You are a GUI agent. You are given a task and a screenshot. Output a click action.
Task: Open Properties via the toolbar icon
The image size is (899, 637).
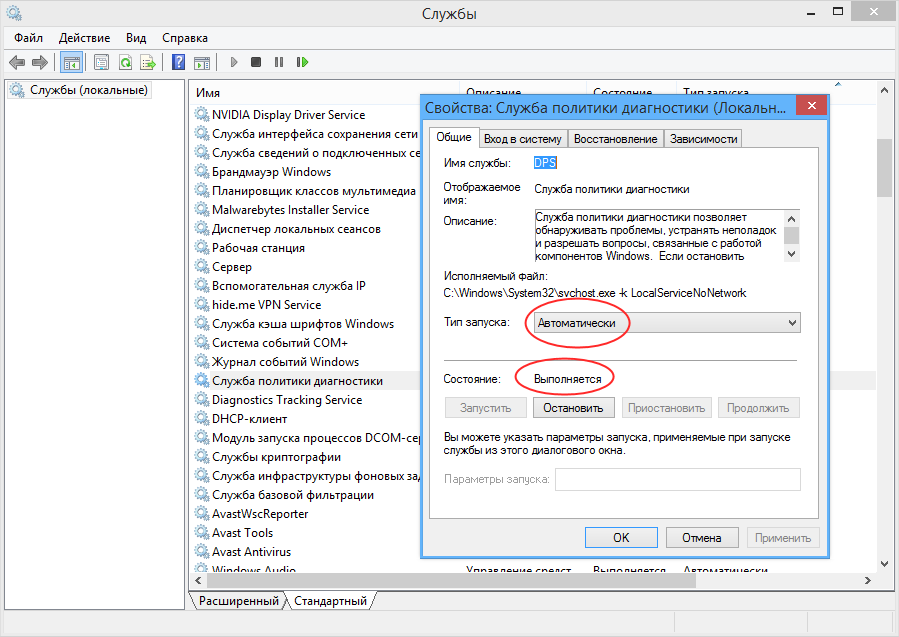[101, 62]
